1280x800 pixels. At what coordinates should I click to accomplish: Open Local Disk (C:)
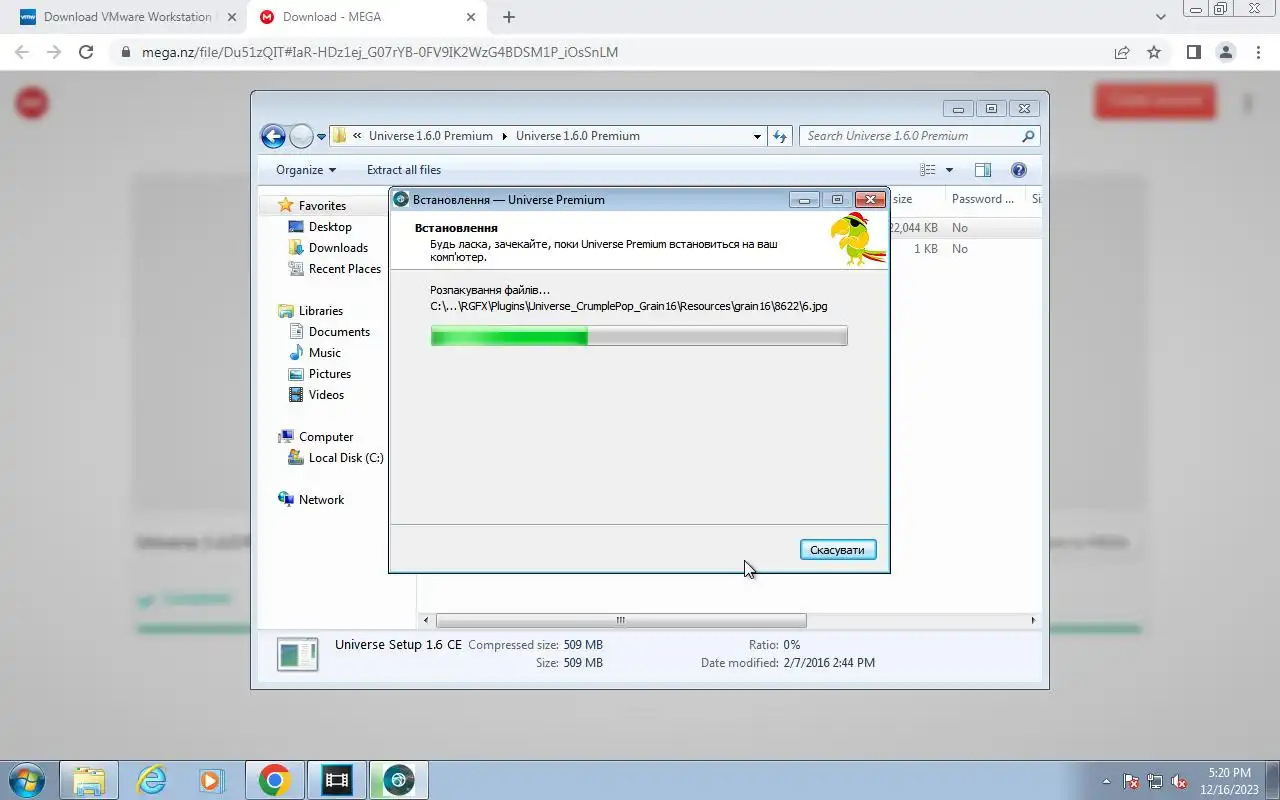[345, 458]
